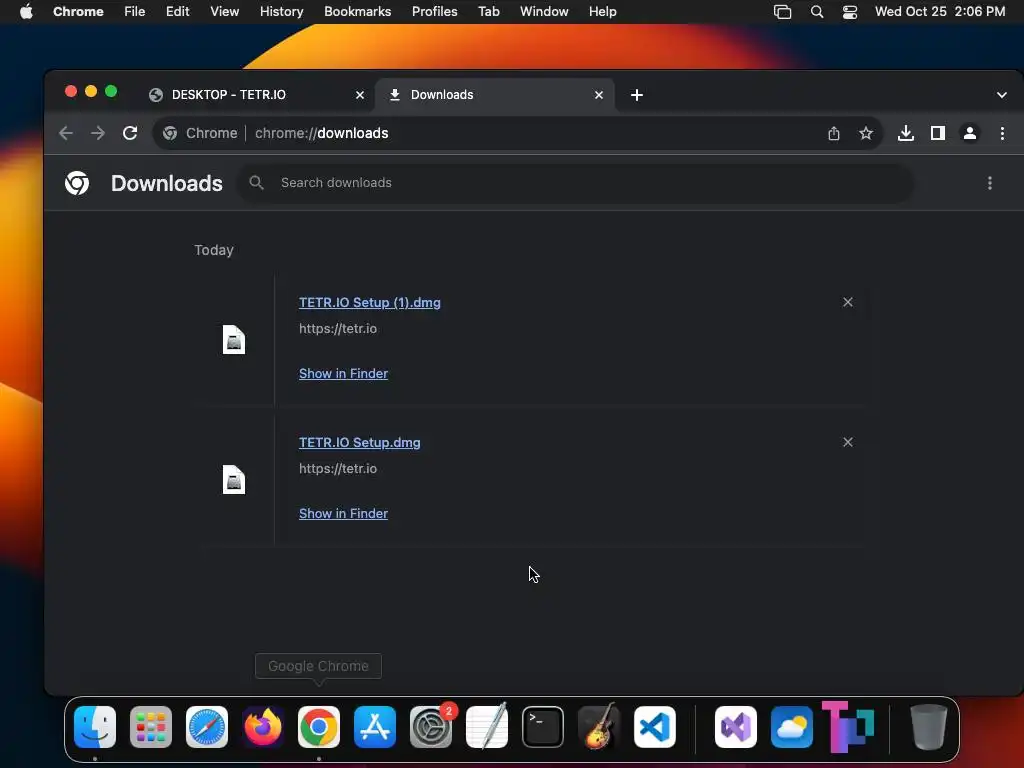The image size is (1024, 768).
Task: Click the Chrome logo beside Downloads heading
Action: click(x=77, y=183)
